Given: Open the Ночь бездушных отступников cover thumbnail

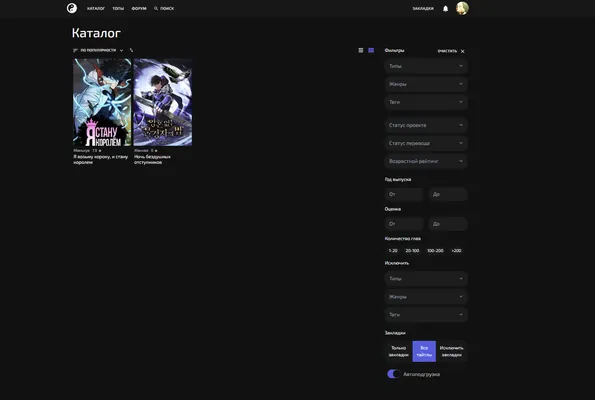Looking at the screenshot, I should coord(163,102).
